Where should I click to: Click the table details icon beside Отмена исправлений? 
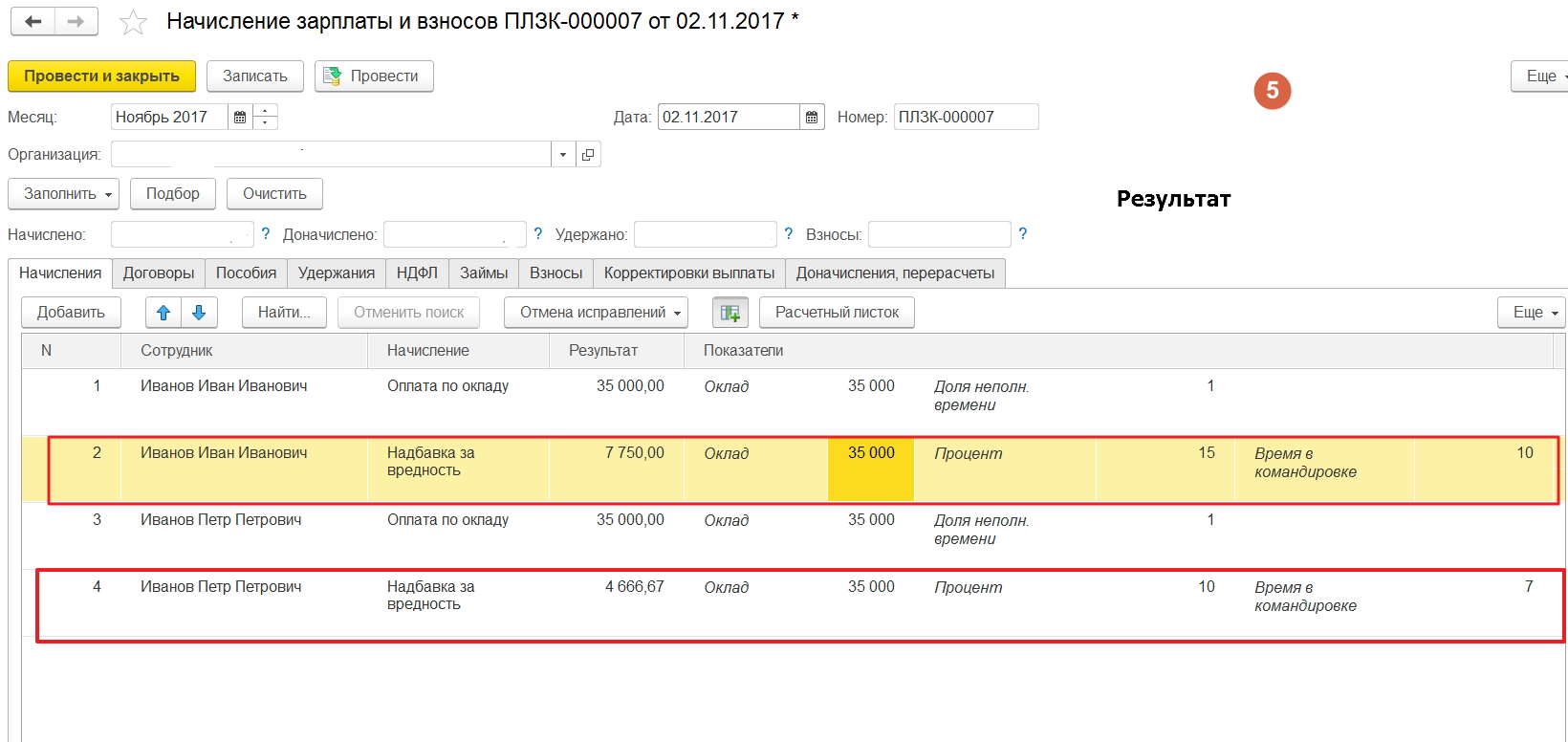pos(730,313)
